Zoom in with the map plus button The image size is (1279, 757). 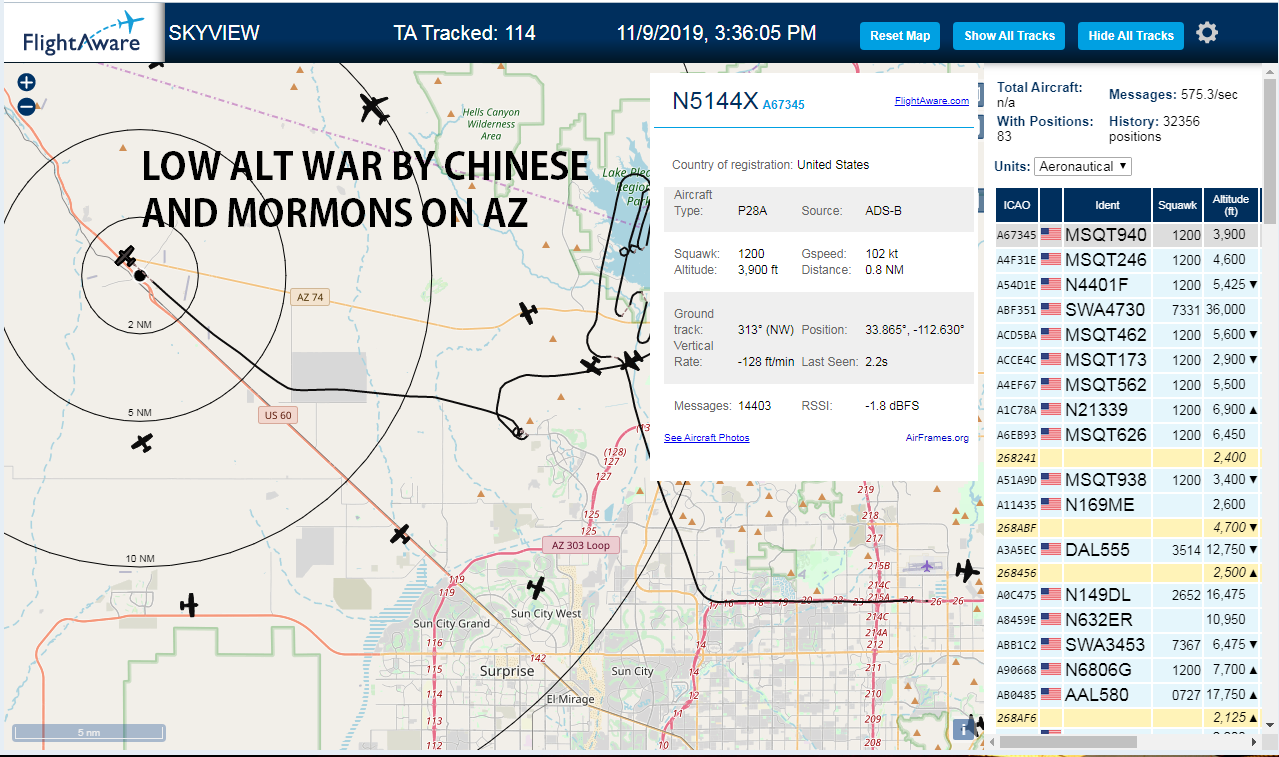pos(27,83)
